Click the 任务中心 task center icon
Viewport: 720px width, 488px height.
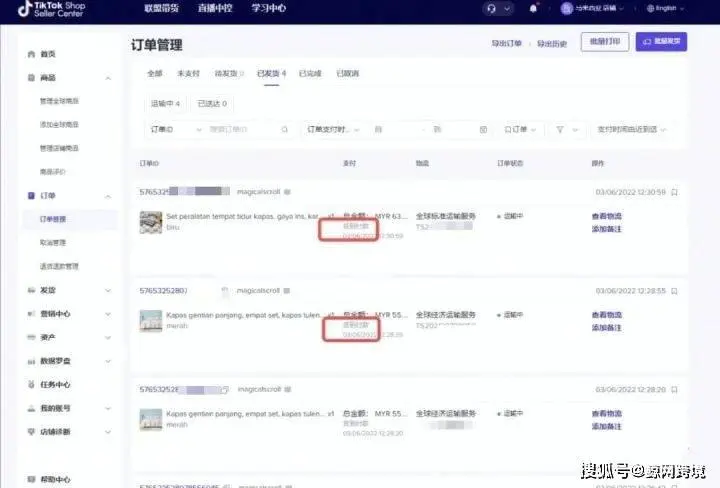pyautogui.click(x=31, y=384)
